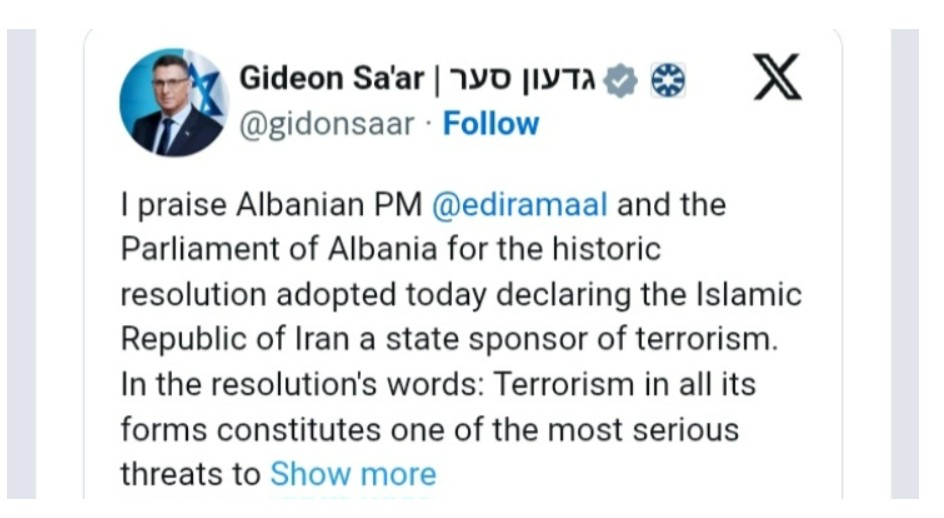This screenshot has height=518, width=944.
Task: Click the text 'forms constitutes one of the most serious'
Action: (429, 429)
